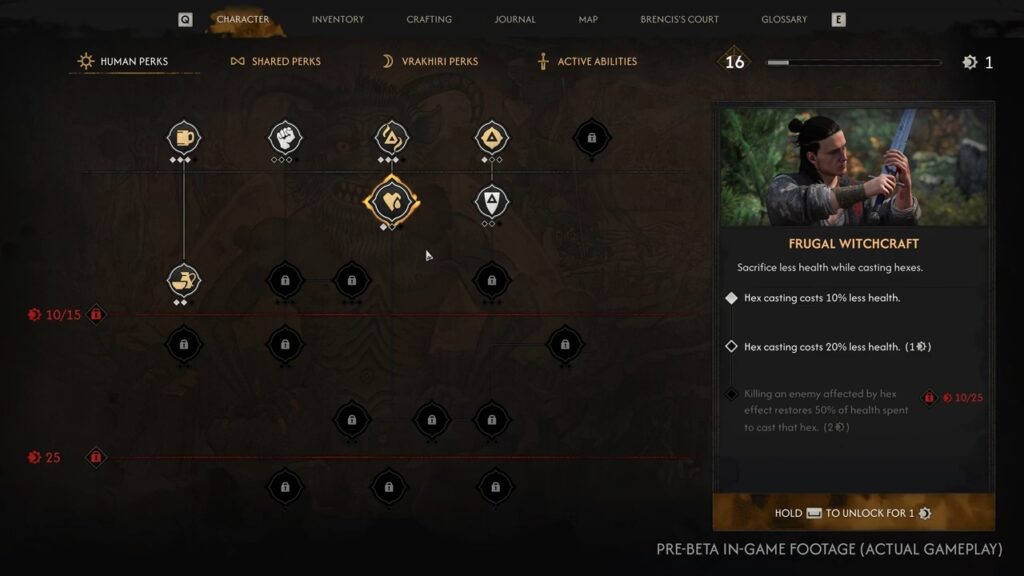Open the Brencis's Court tab

(679, 20)
